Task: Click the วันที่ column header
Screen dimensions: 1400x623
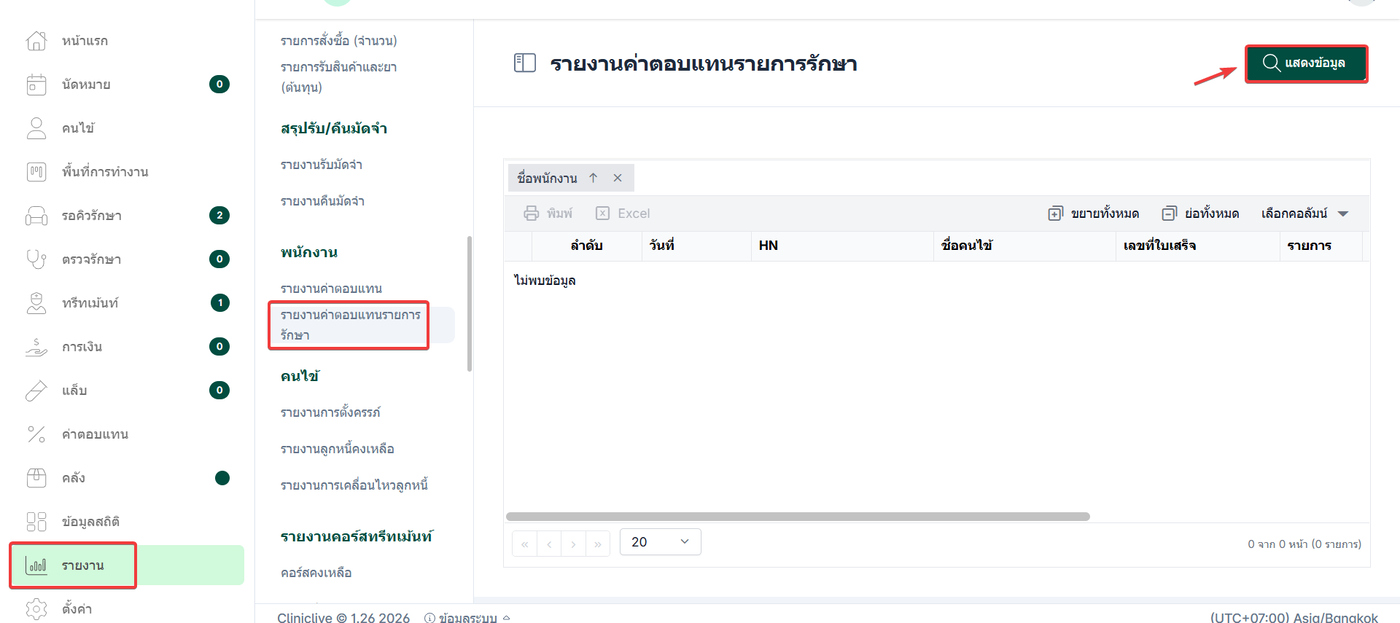Action: click(x=696, y=246)
